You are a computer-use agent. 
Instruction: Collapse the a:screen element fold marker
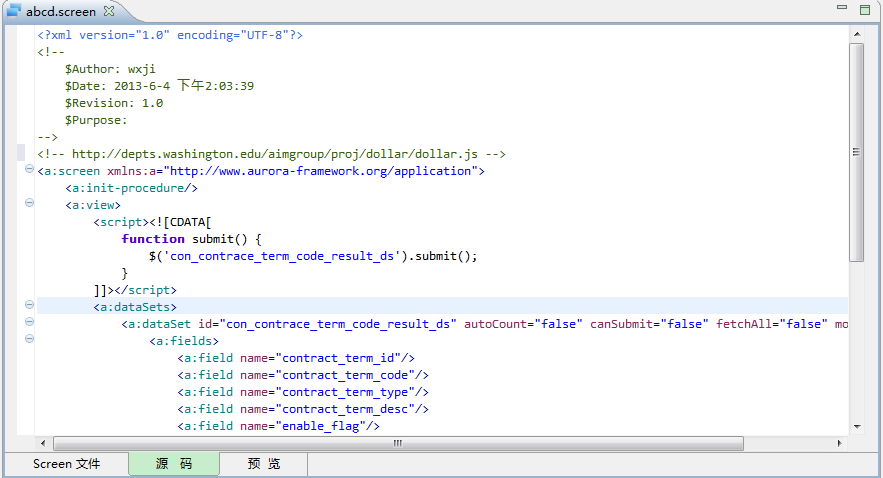(29, 171)
